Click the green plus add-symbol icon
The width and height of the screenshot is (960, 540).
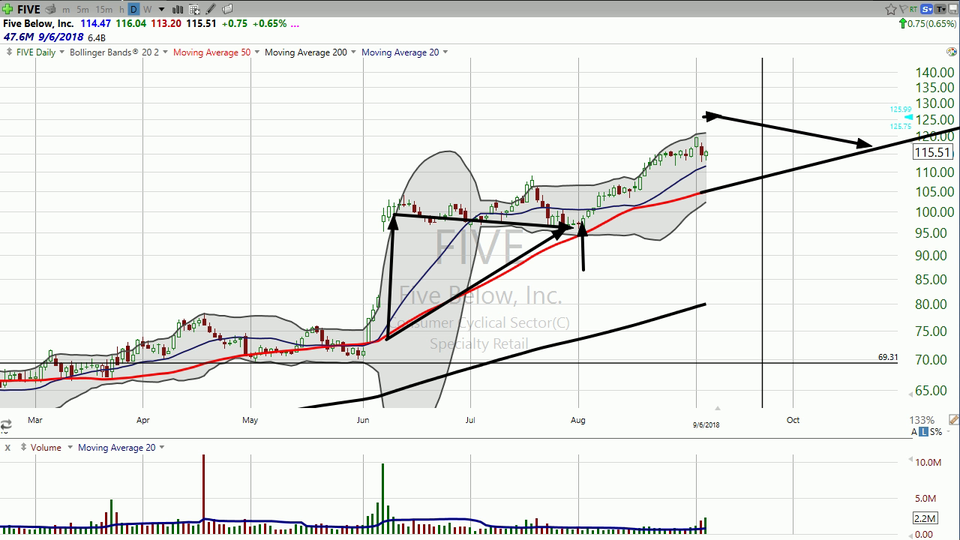coord(8,9)
